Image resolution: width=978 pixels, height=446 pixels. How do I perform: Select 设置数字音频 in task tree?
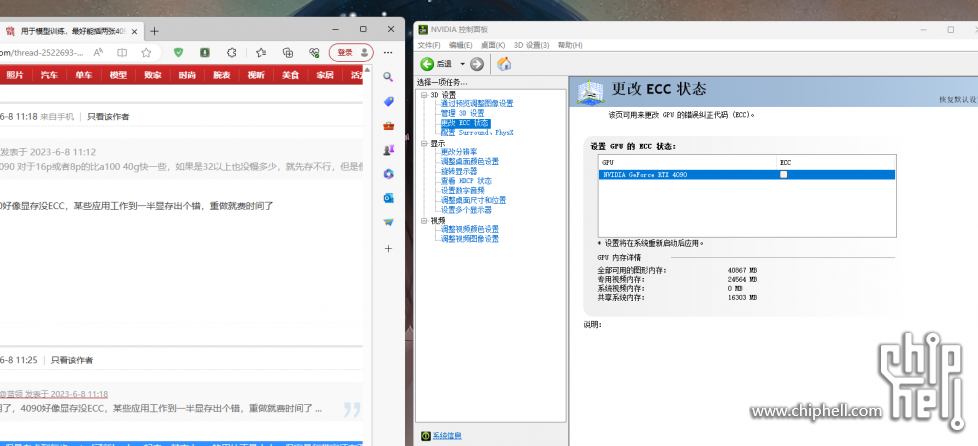[x=462, y=190]
